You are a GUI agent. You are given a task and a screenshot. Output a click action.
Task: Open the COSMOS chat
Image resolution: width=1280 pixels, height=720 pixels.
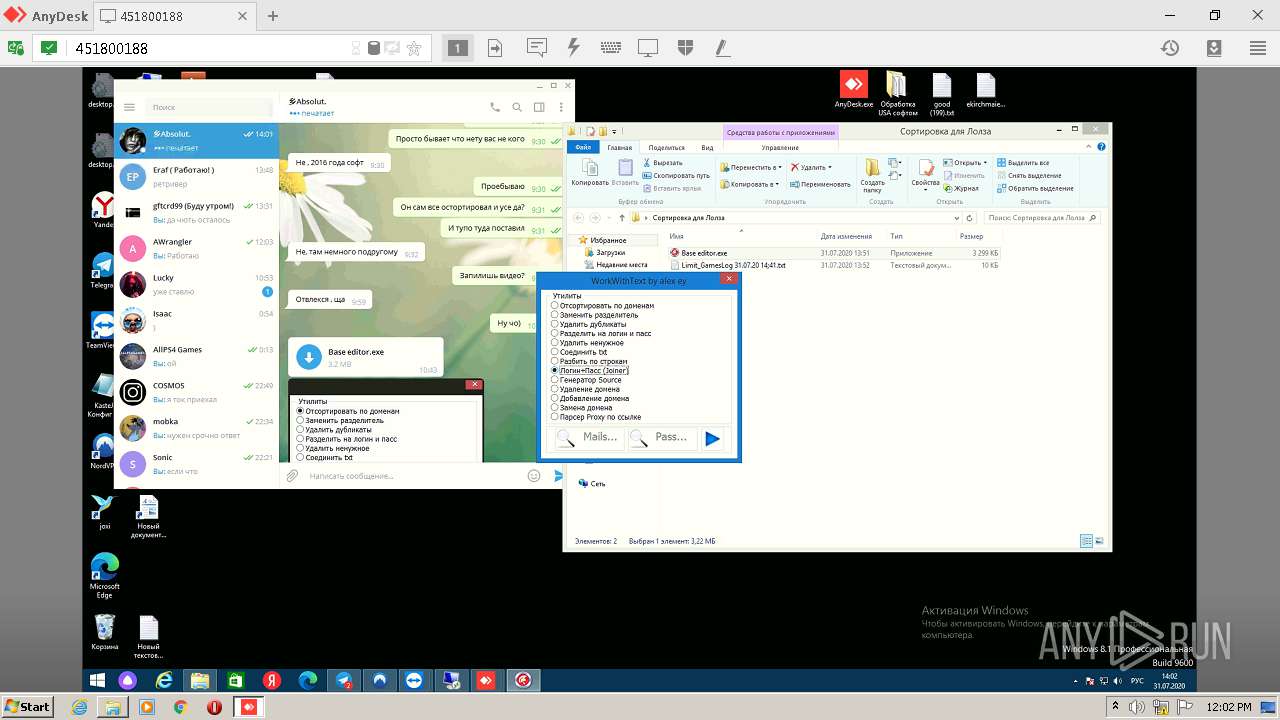[196, 393]
